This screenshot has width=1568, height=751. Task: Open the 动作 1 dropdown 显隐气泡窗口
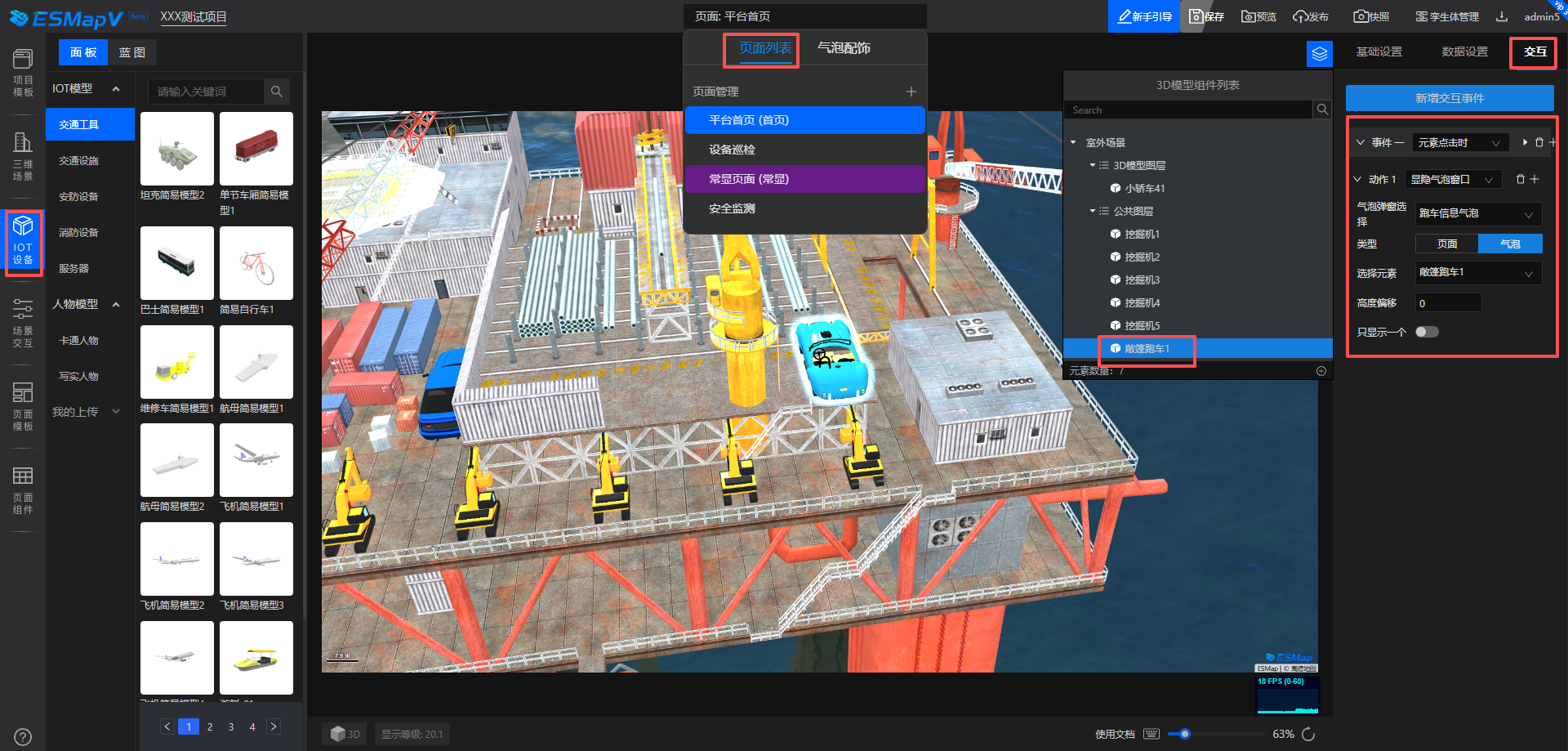pos(1454,179)
